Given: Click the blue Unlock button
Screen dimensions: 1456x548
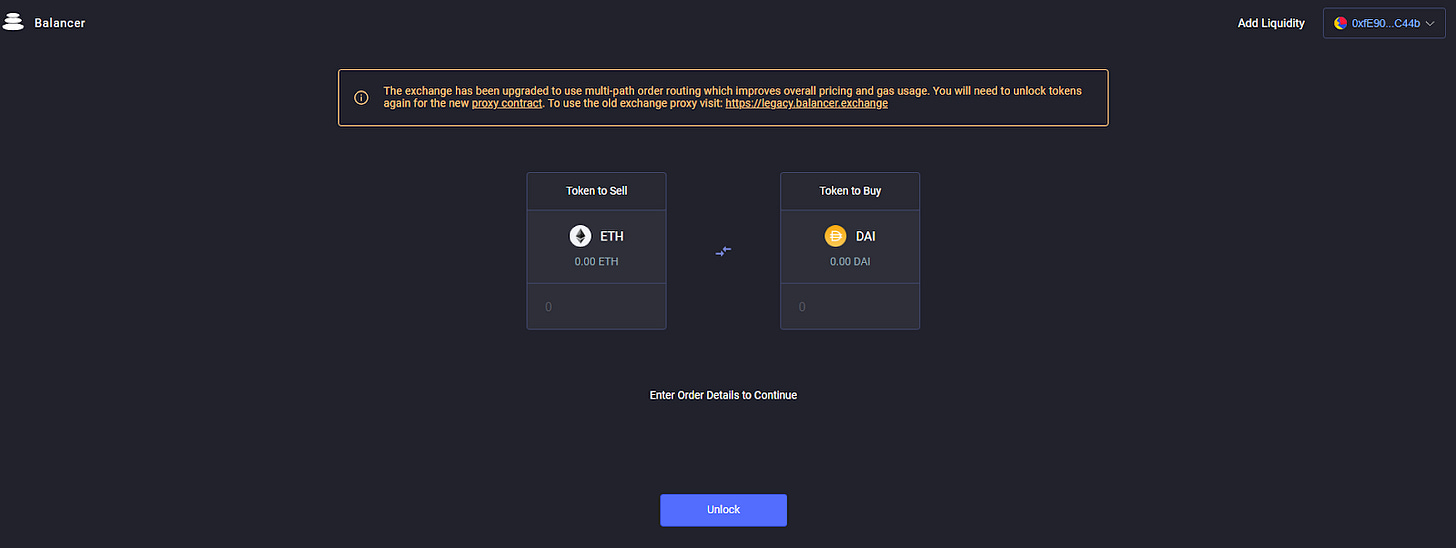Looking at the screenshot, I should (x=723, y=510).
